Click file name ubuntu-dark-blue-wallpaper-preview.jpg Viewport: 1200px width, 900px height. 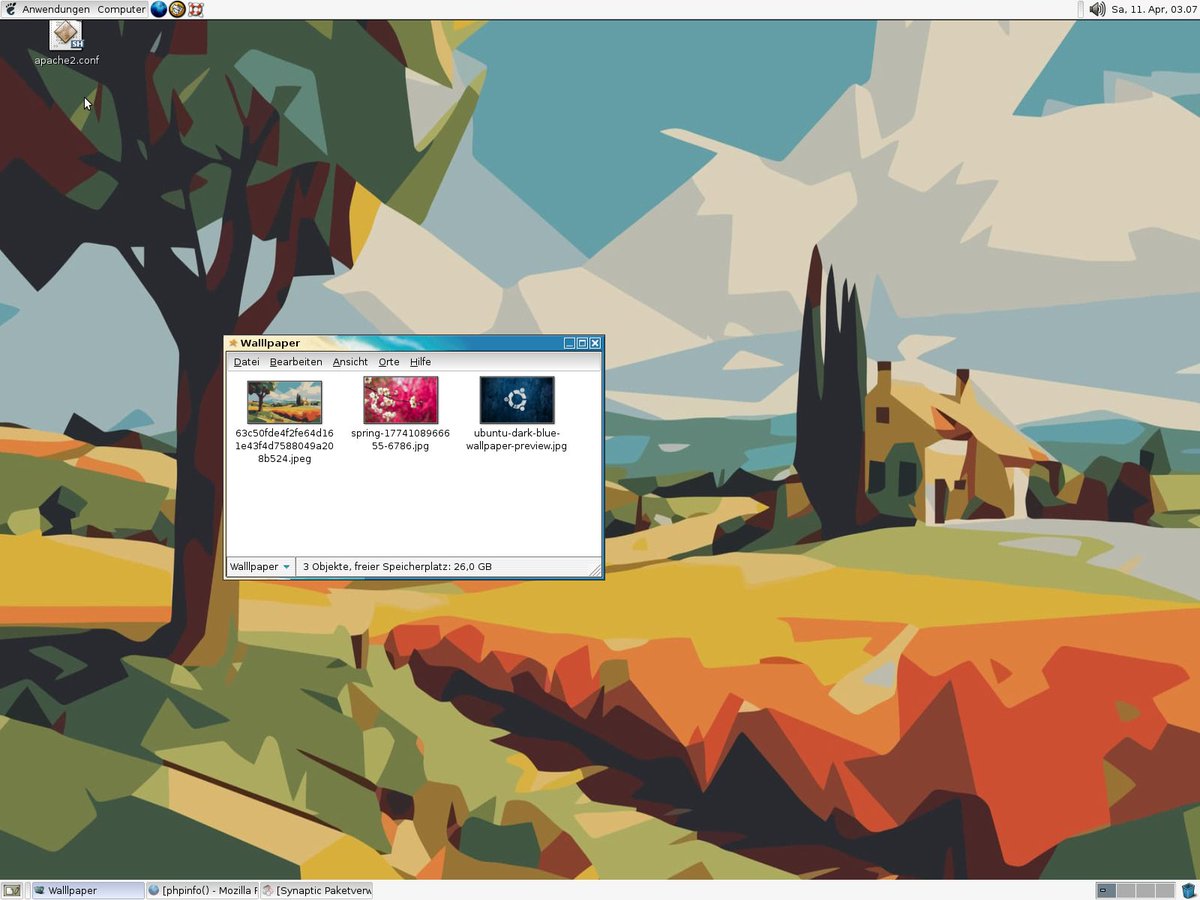pyautogui.click(x=517, y=439)
